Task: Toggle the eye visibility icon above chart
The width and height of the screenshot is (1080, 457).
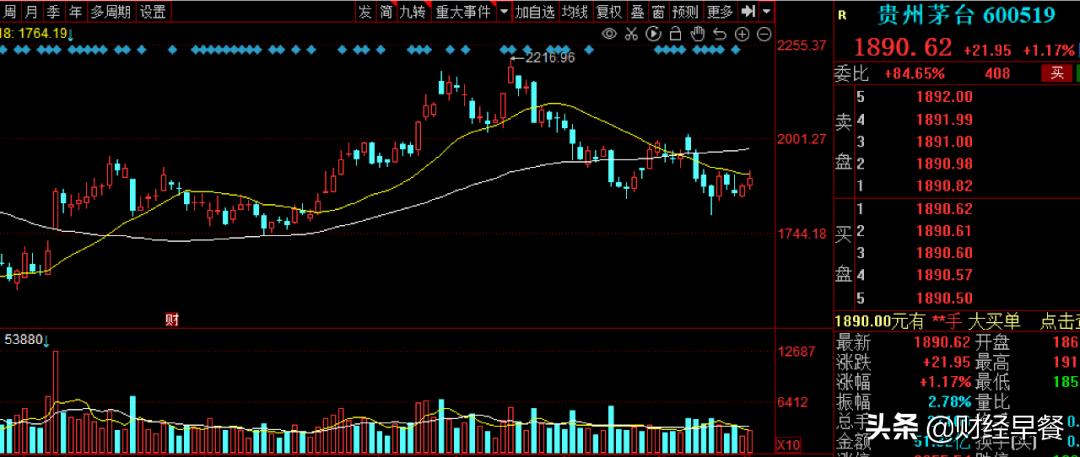Action: (609, 34)
